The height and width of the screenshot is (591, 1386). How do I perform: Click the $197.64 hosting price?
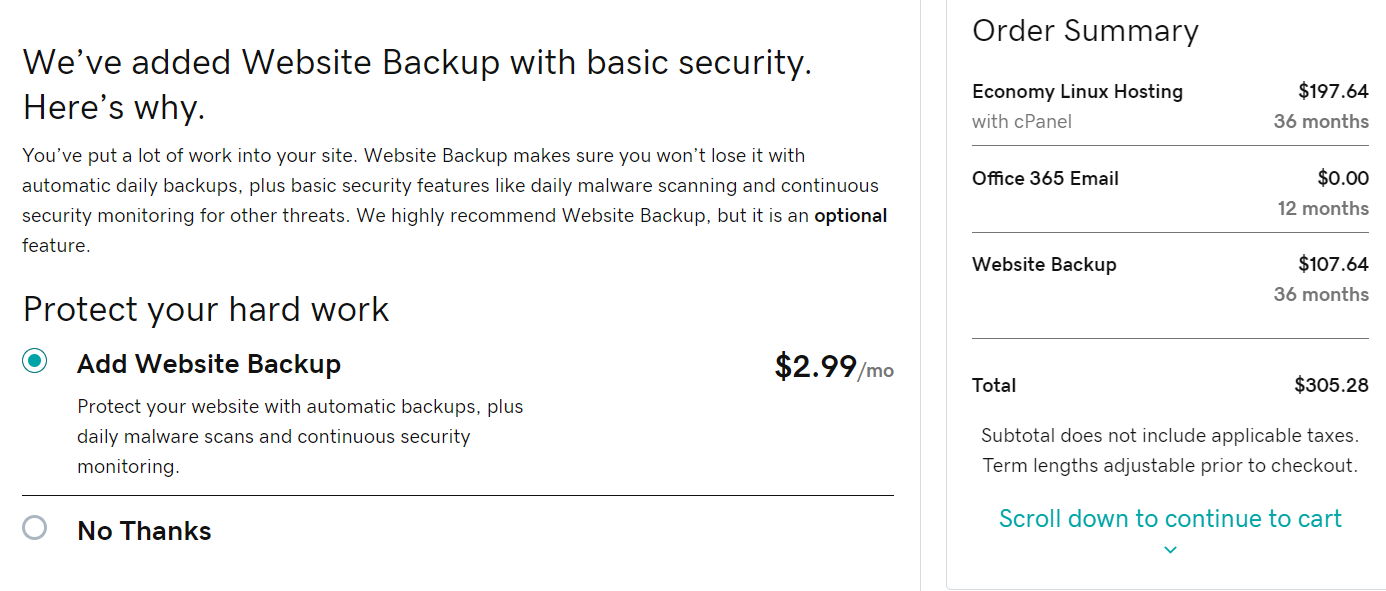tap(1333, 91)
